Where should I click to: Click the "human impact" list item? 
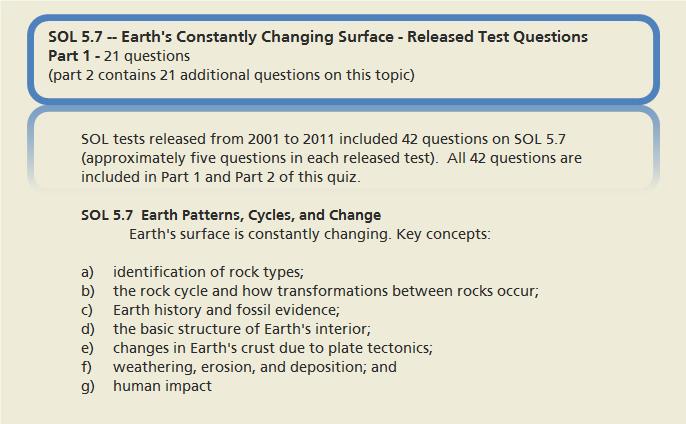pos(162,386)
